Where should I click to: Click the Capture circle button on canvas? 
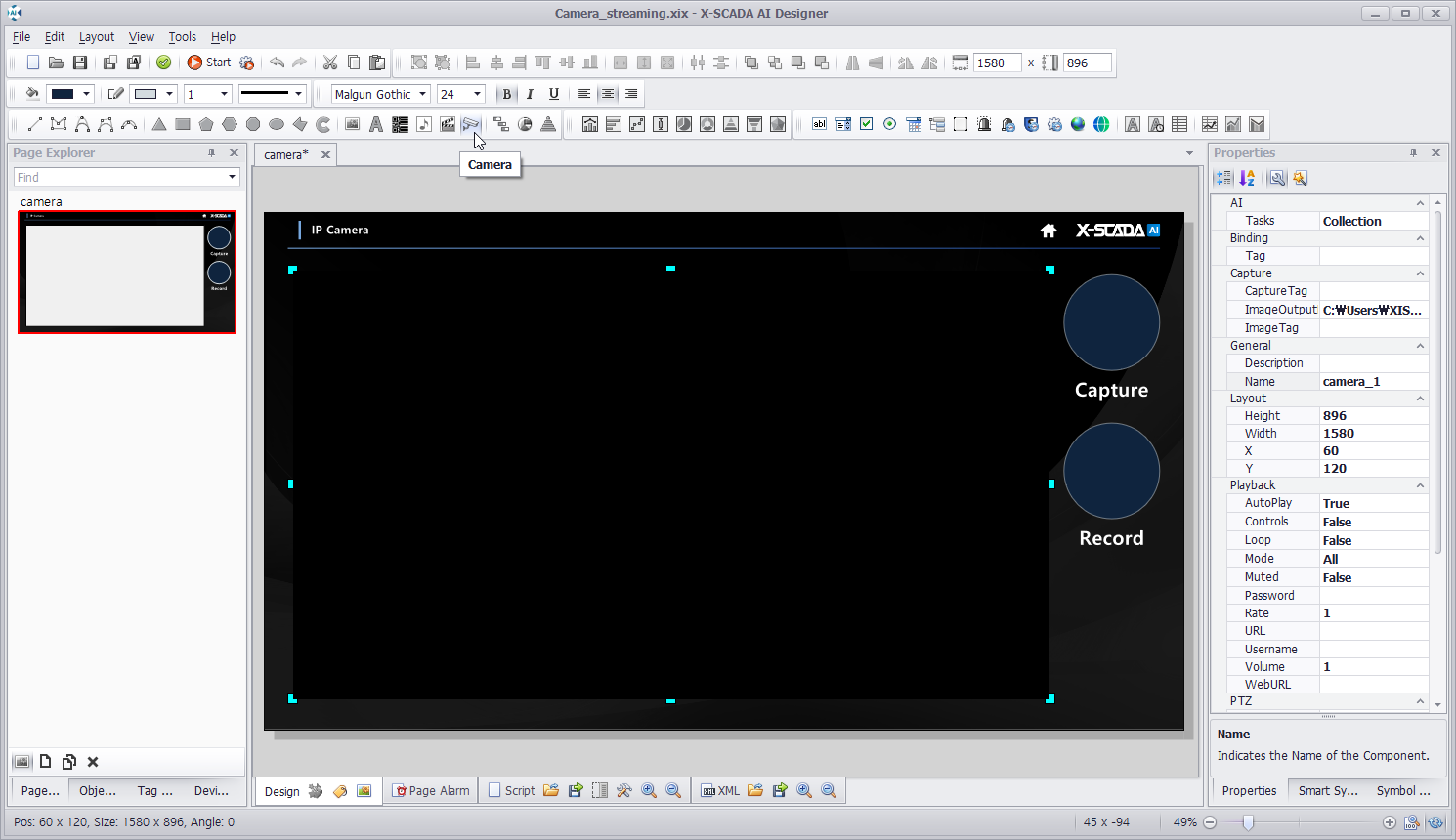1111,323
